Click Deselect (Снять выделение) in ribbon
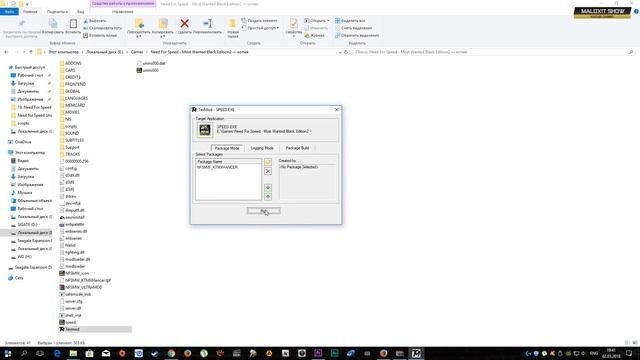The image size is (640, 360). click(353, 28)
